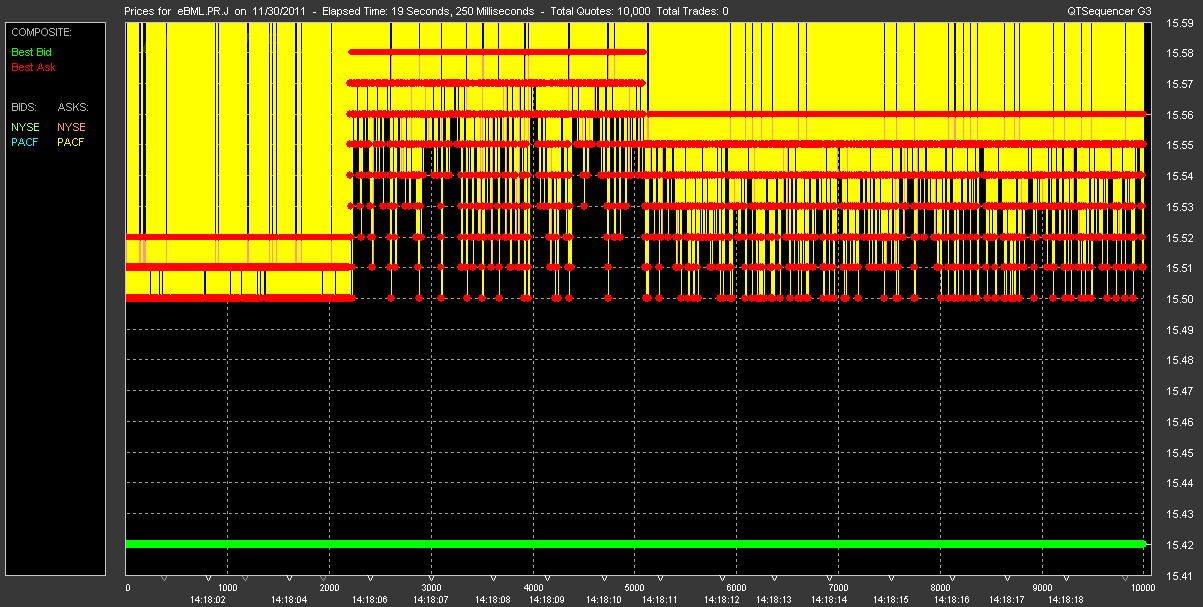1203x607 pixels.
Task: Click the 14:18:15 time label
Action: tap(891, 600)
